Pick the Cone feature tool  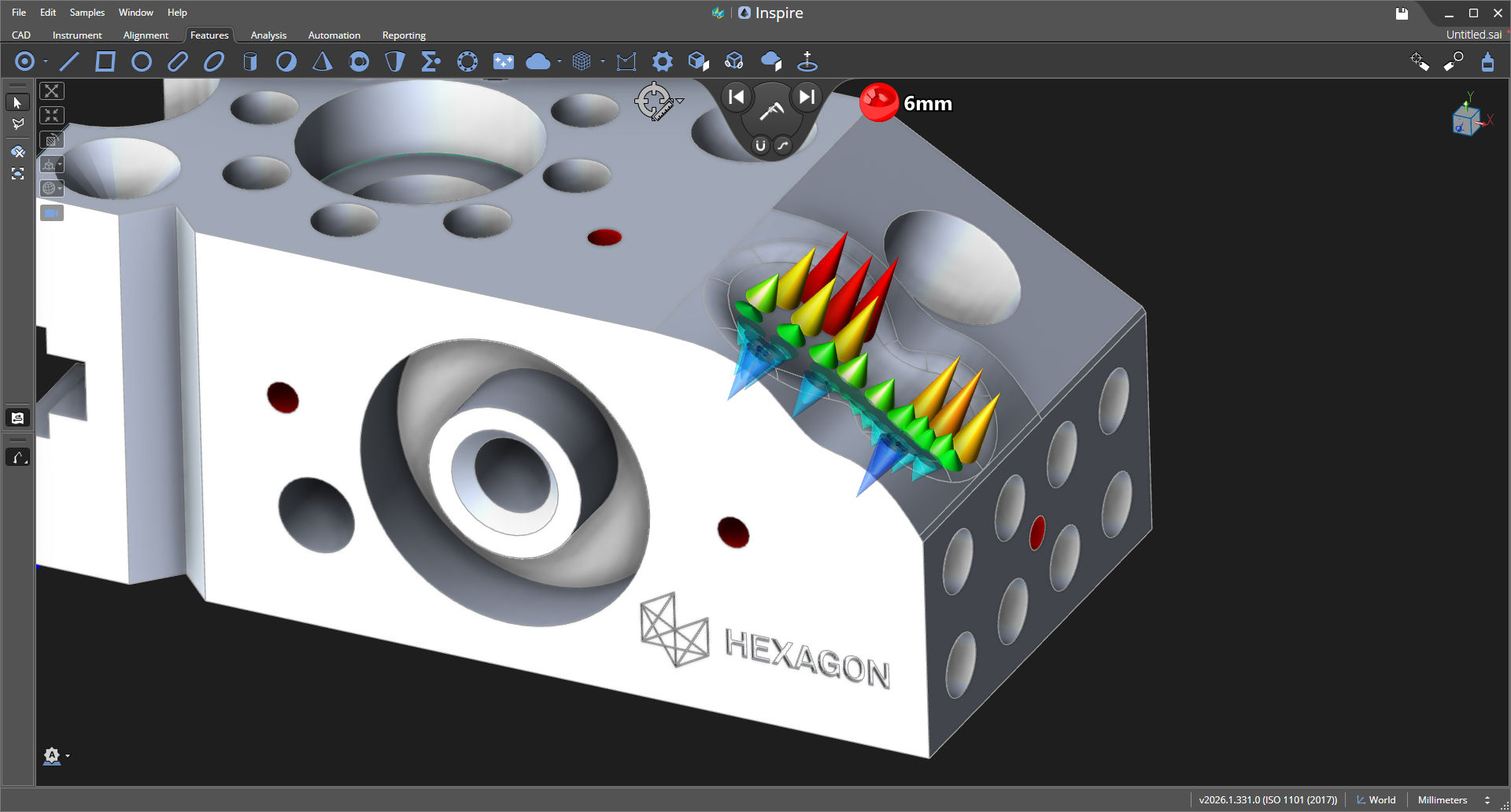322,61
